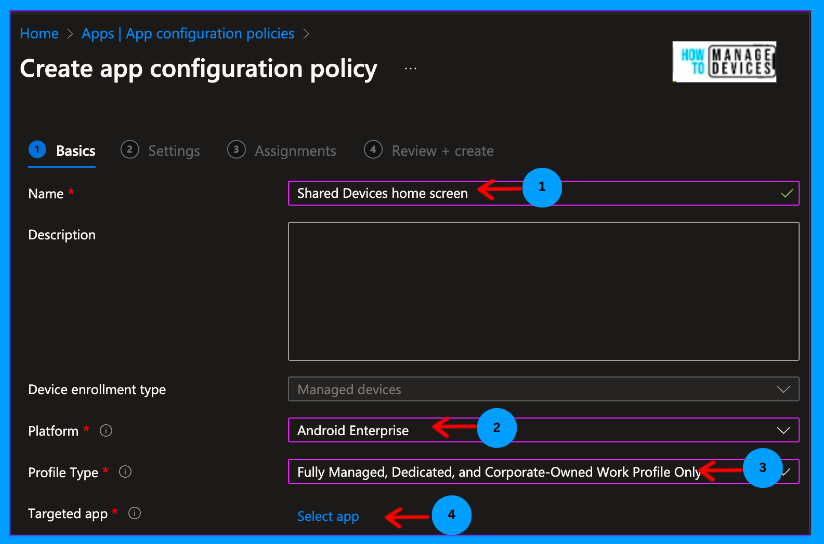The height and width of the screenshot is (544, 824).
Task: Click the Create app configuration policy heading
Action: pos(199,69)
